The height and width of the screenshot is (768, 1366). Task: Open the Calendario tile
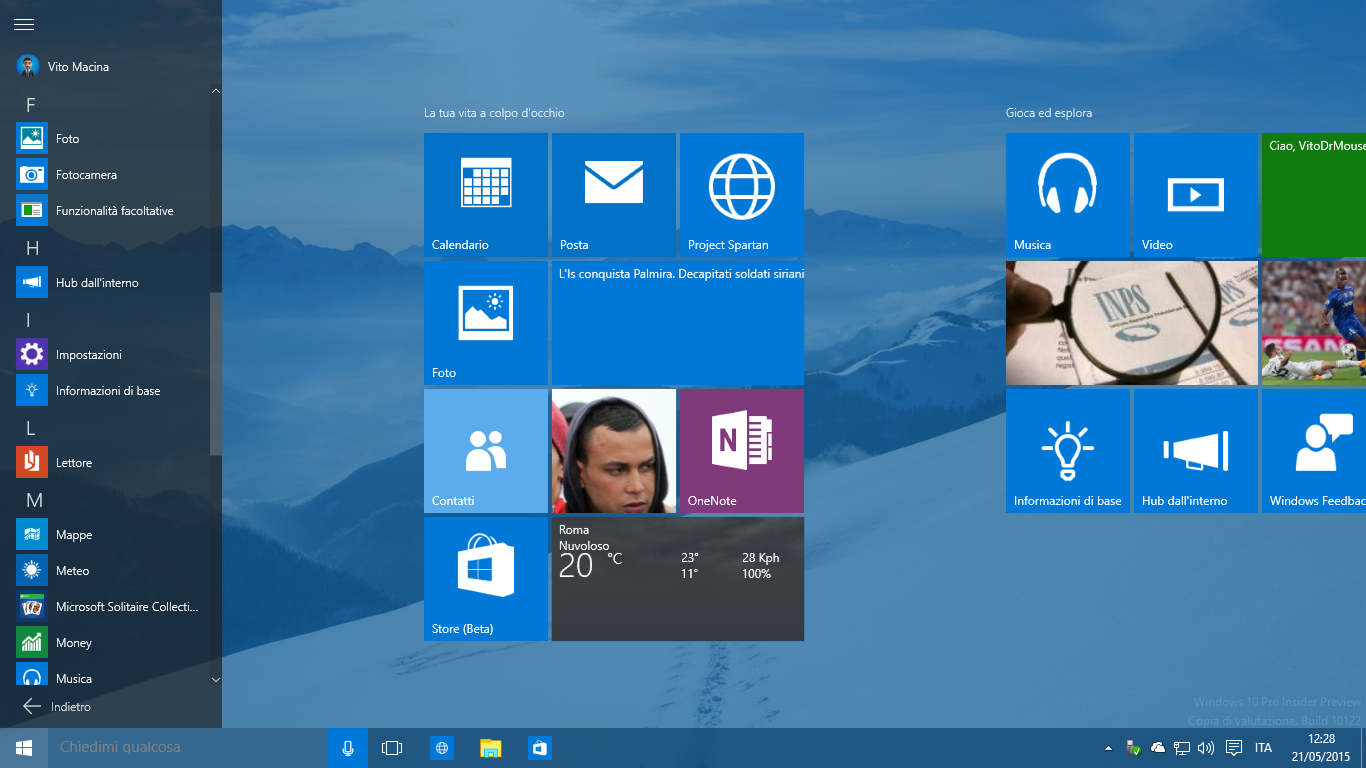486,195
